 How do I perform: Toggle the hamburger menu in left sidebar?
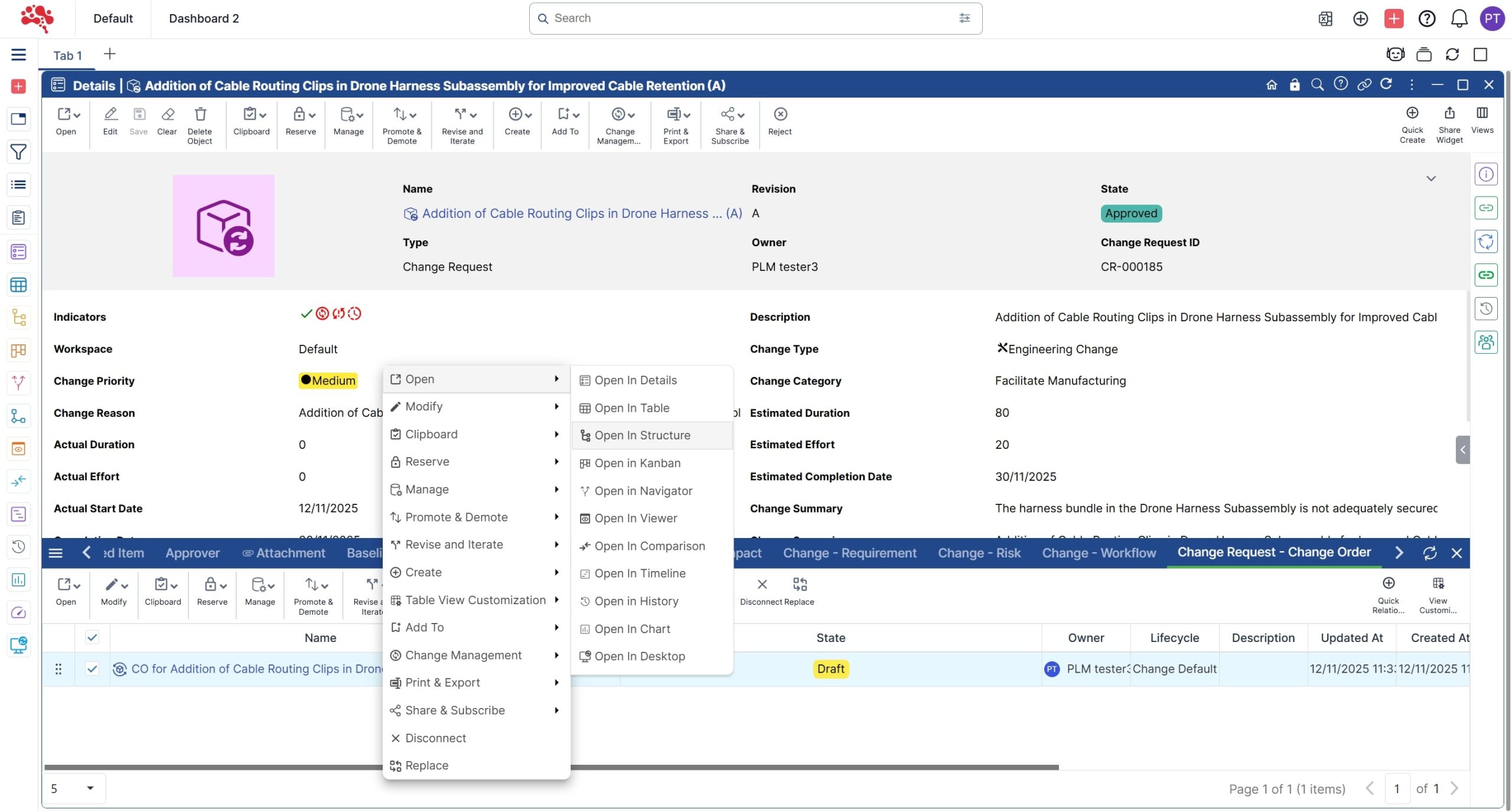coord(18,54)
